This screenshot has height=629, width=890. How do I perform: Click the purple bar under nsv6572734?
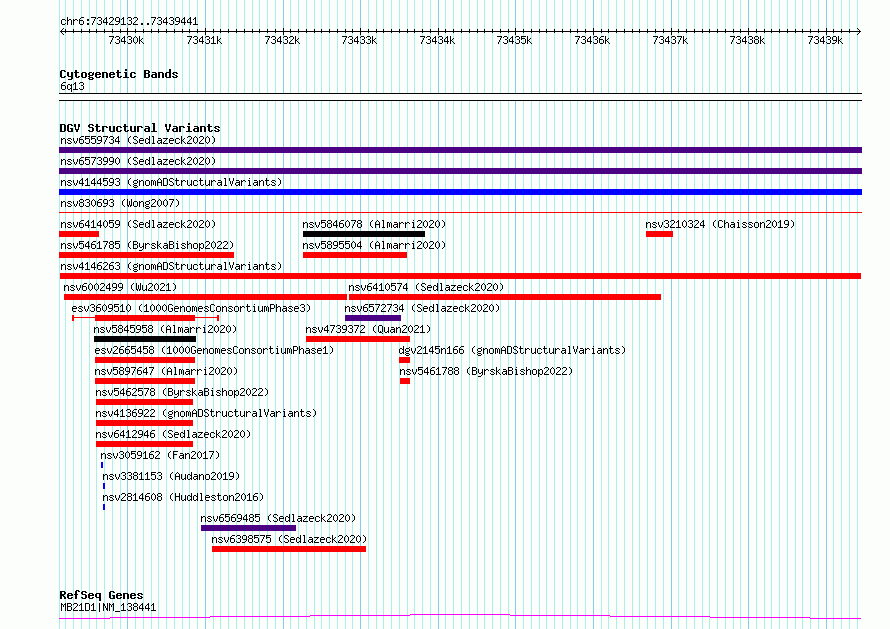(x=373, y=318)
